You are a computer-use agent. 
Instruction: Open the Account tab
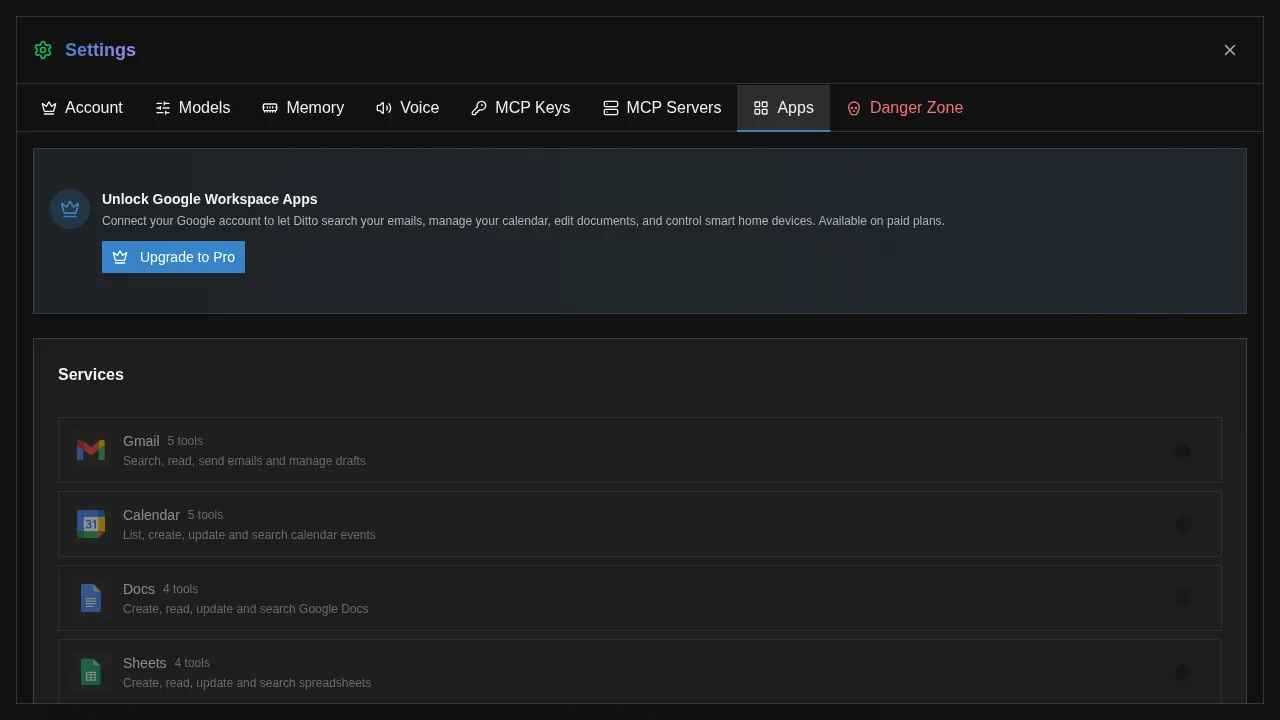coord(82,108)
